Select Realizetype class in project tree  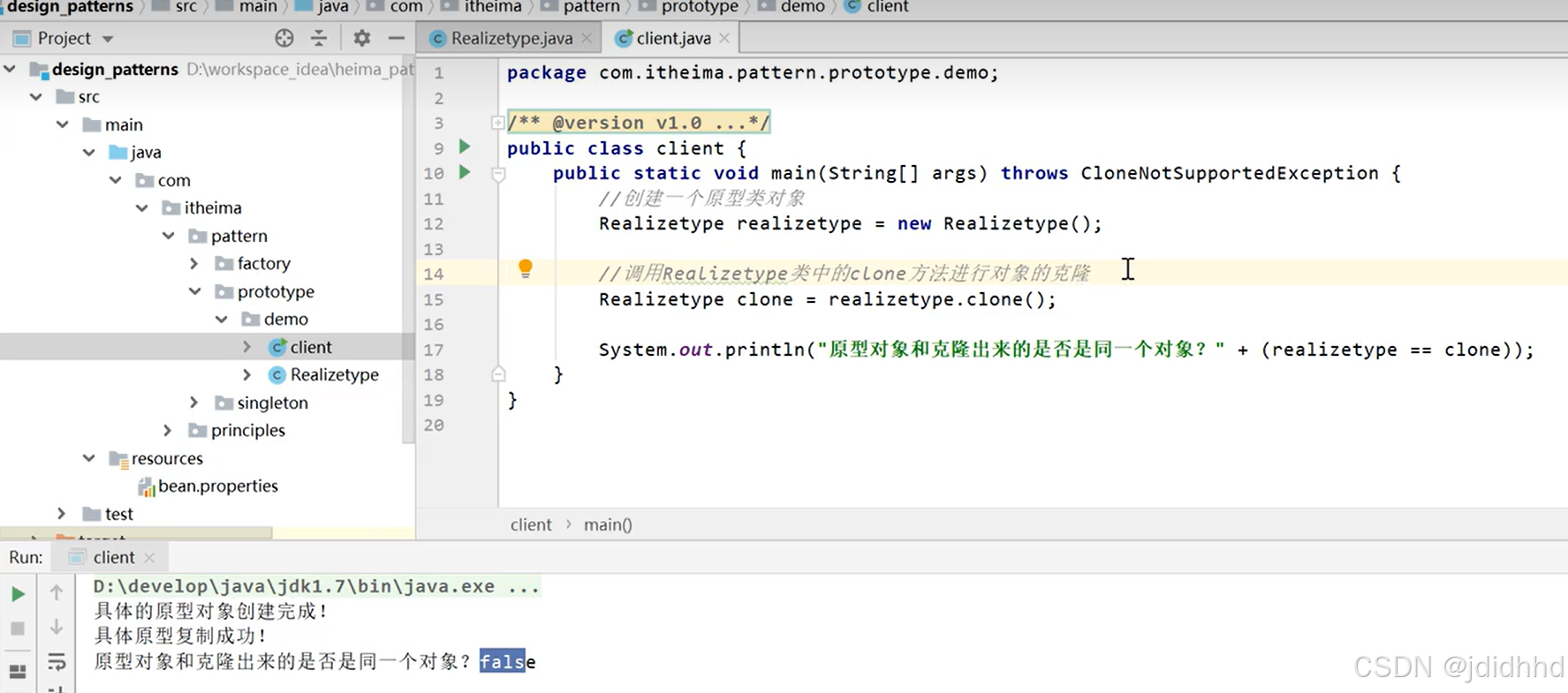[334, 374]
